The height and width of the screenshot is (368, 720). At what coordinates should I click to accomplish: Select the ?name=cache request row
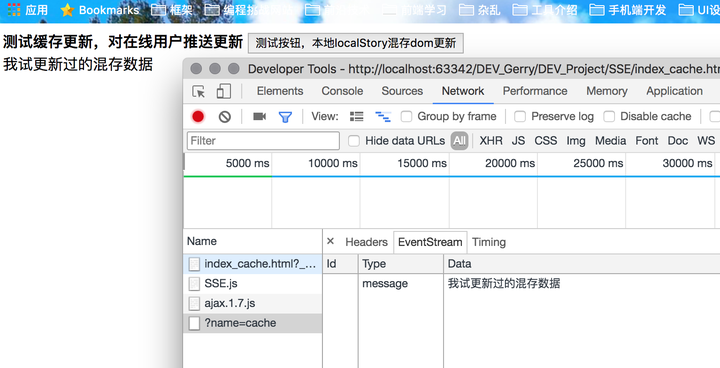click(x=253, y=323)
